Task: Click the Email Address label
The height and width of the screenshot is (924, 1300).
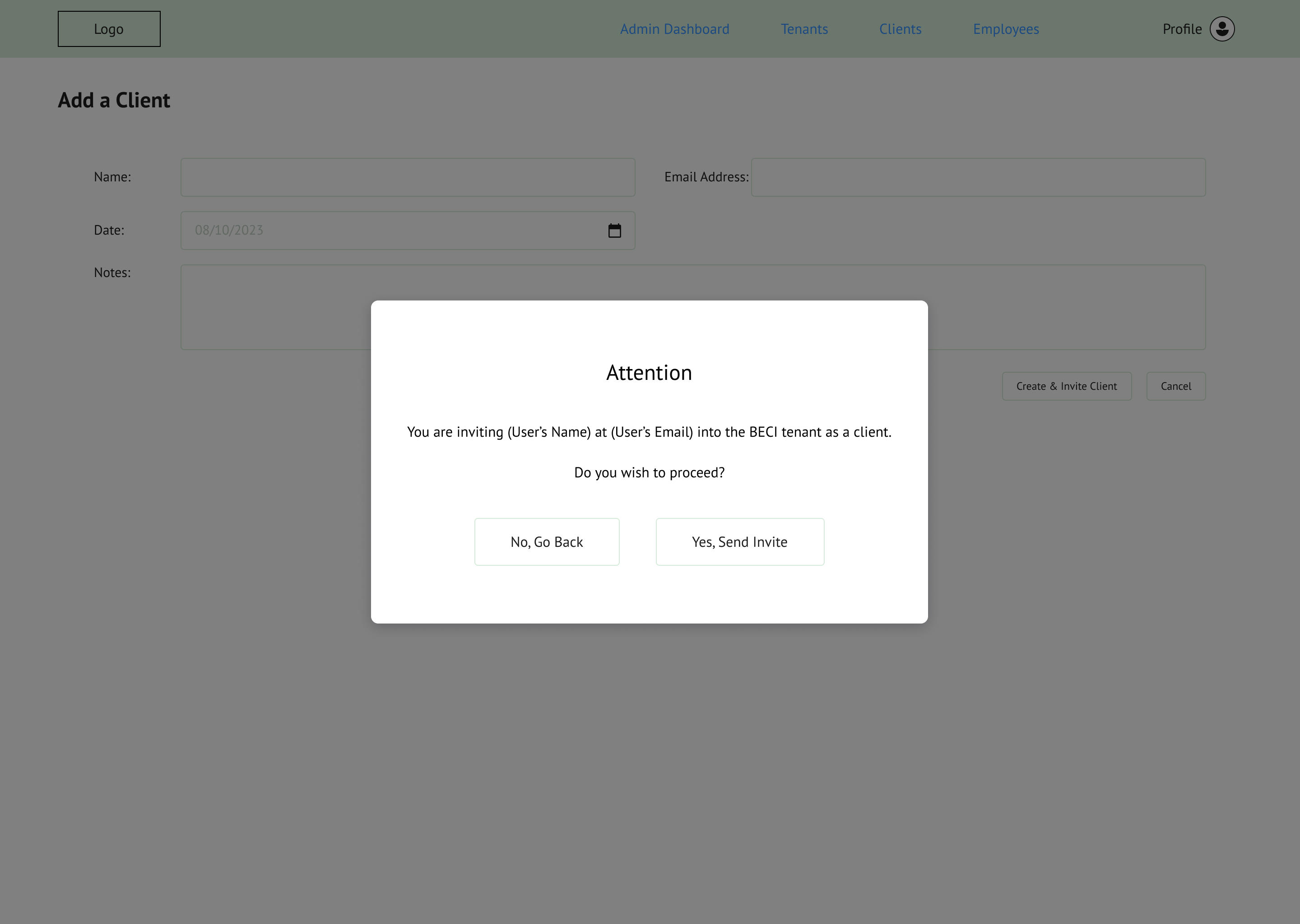Action: coord(706,177)
